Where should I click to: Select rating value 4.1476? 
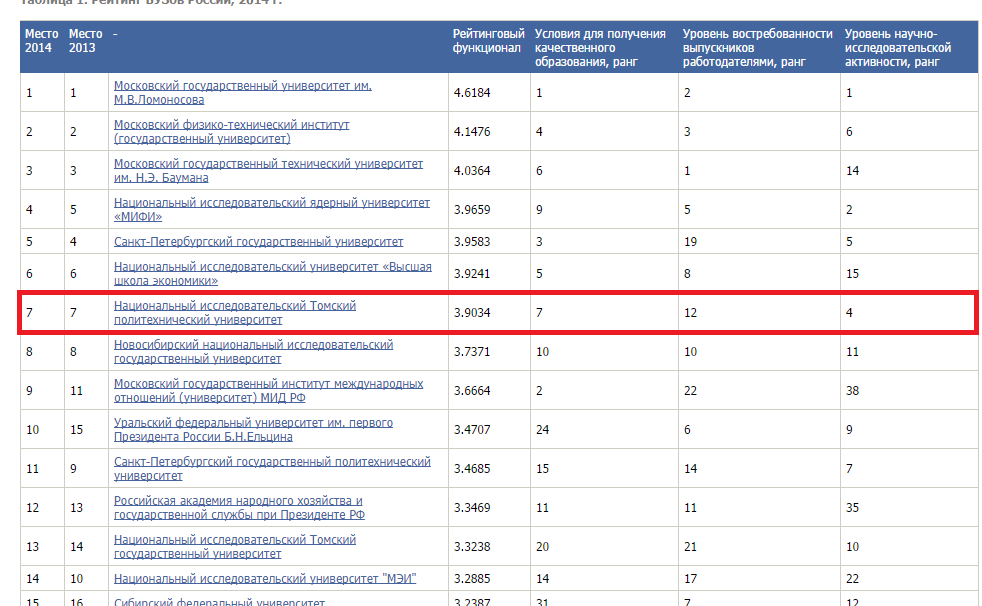point(472,131)
